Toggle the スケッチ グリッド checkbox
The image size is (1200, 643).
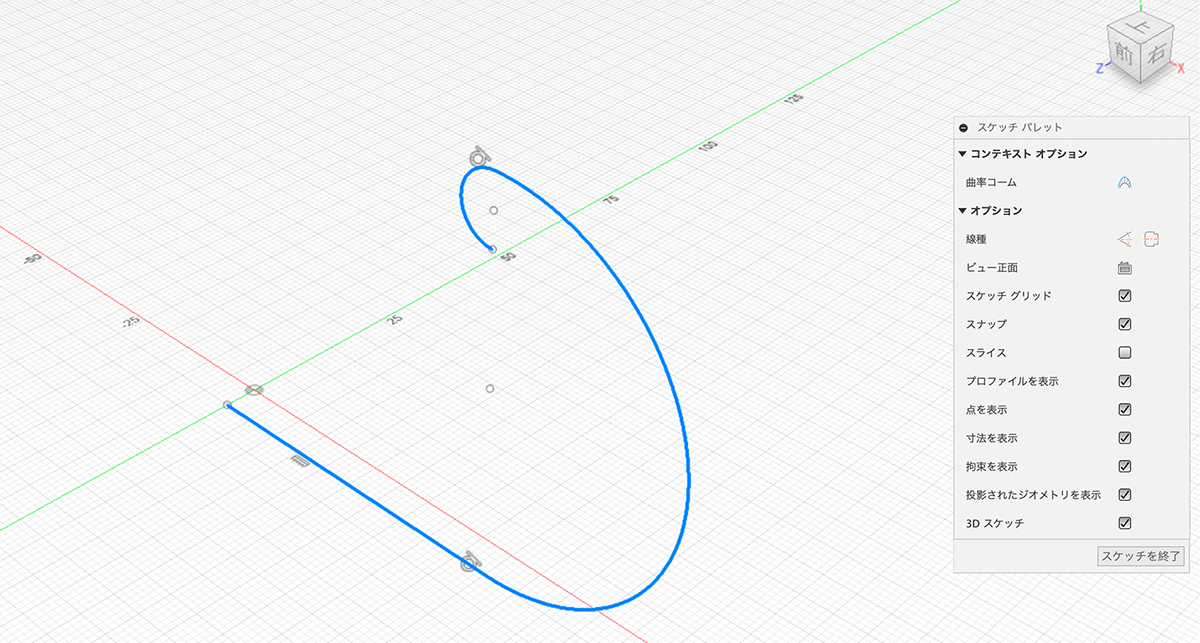(x=1124, y=296)
